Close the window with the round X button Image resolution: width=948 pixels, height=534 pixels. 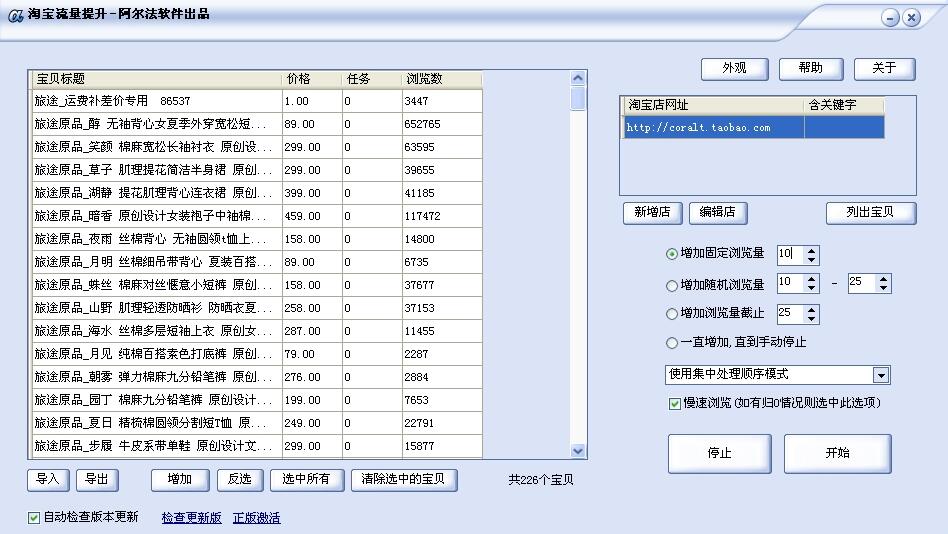pyautogui.click(x=912, y=18)
